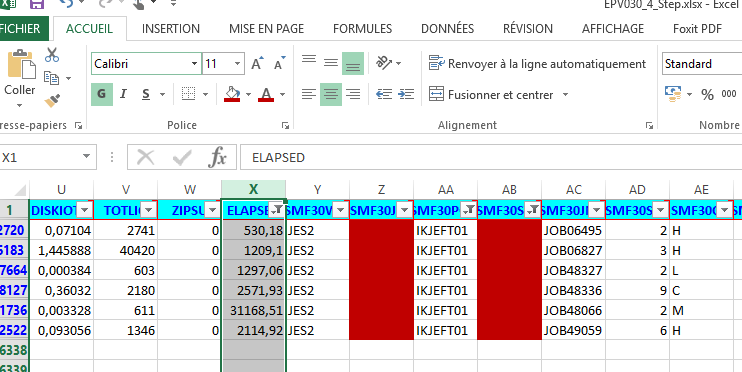
Task: Align text to middle icon
Action: tap(331, 62)
